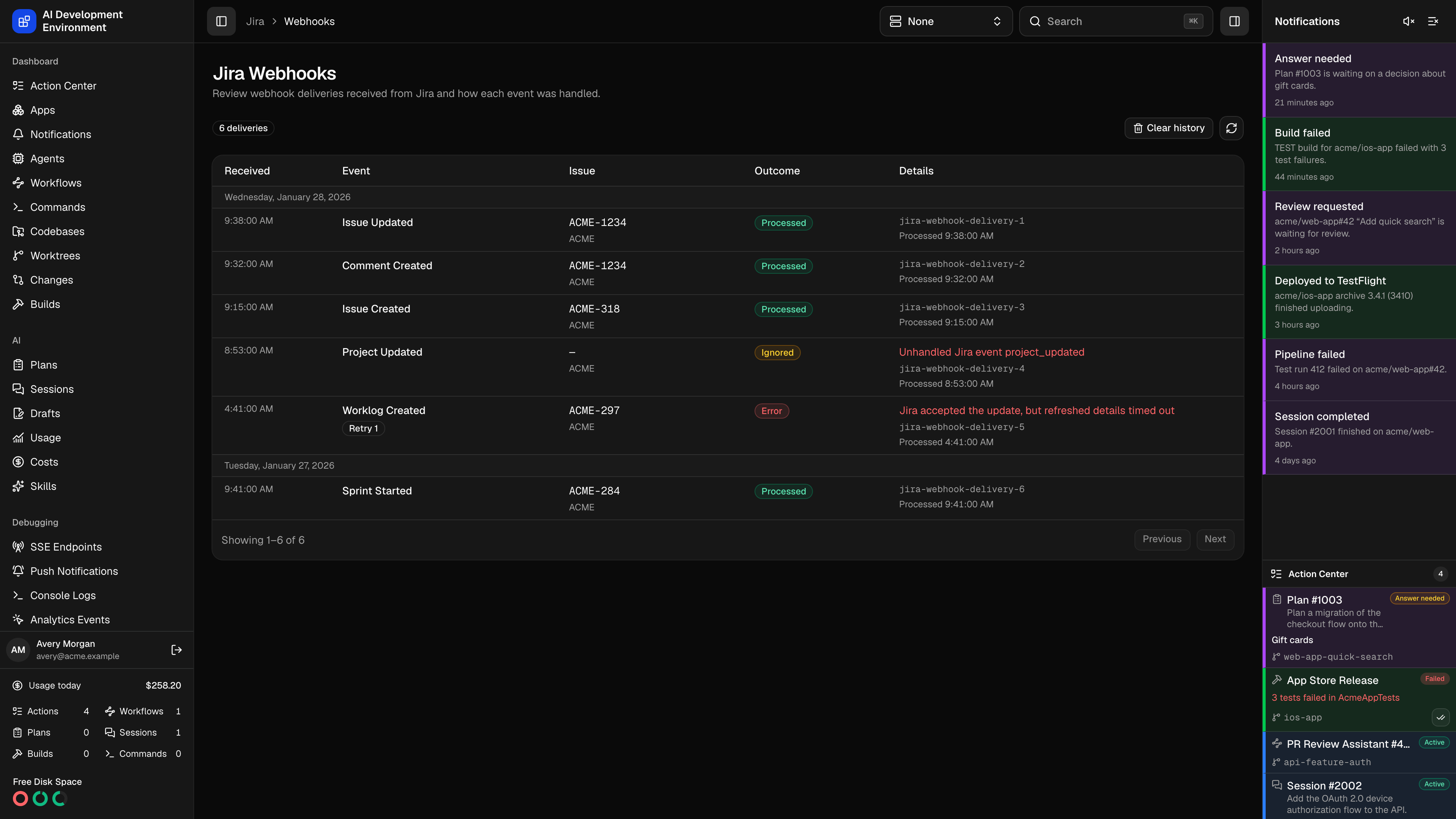This screenshot has height=819, width=1456.
Task: Click the Workflows icon in sidebar
Action: 18,183
